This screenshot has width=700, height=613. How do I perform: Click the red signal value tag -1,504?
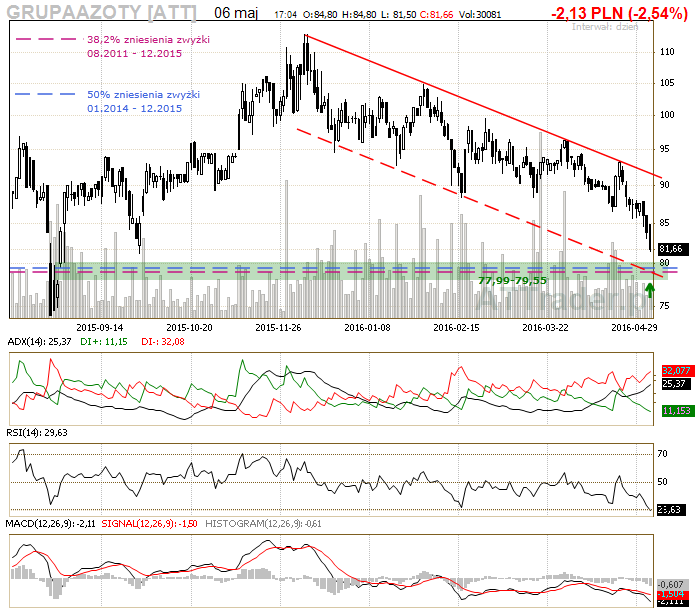click(671, 593)
